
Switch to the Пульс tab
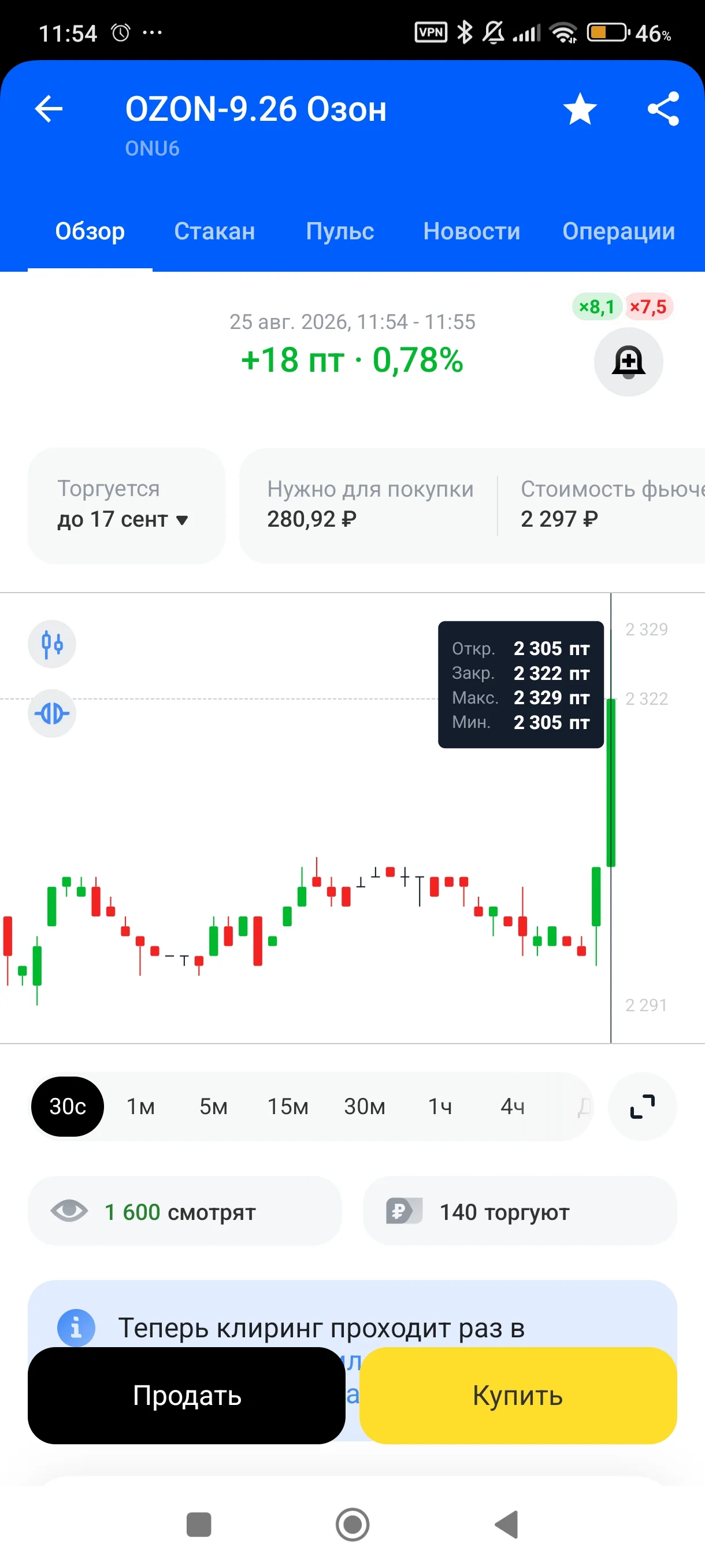click(x=340, y=231)
